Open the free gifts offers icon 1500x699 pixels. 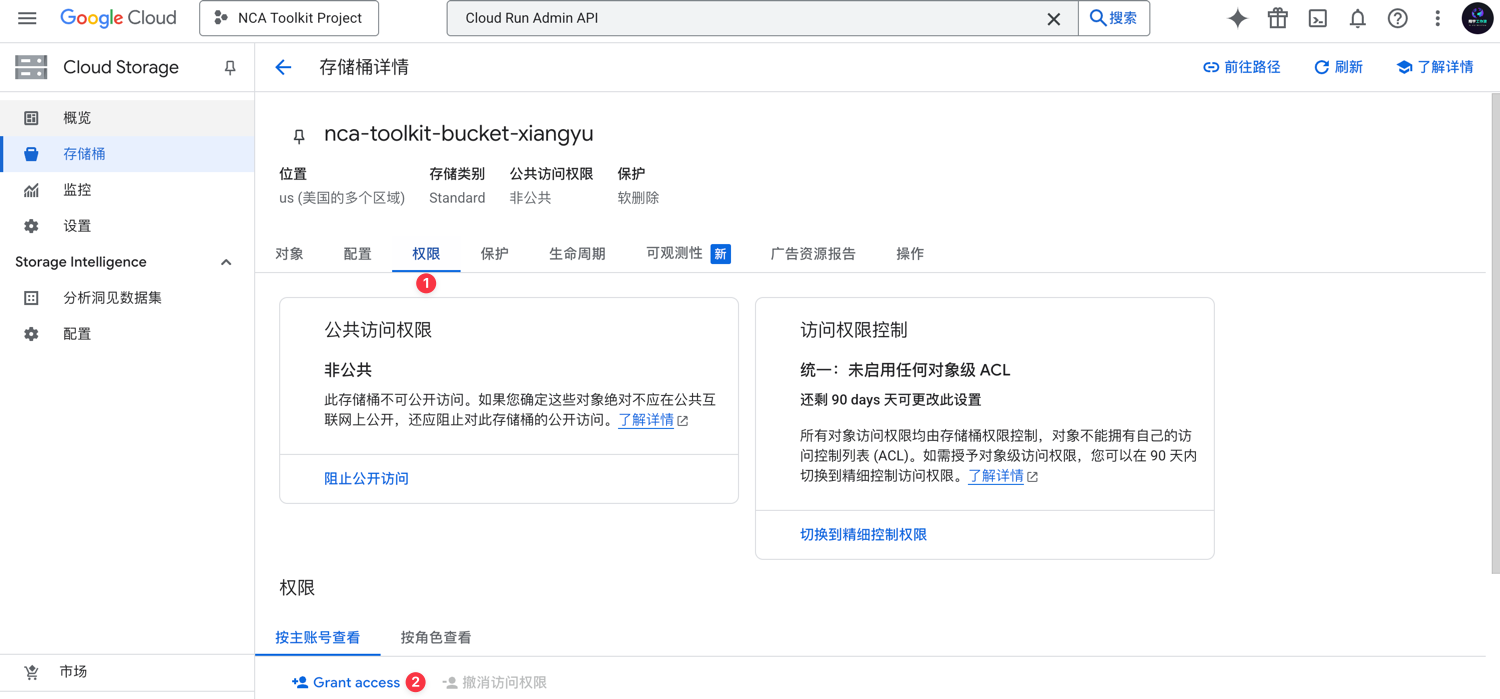point(1277,17)
